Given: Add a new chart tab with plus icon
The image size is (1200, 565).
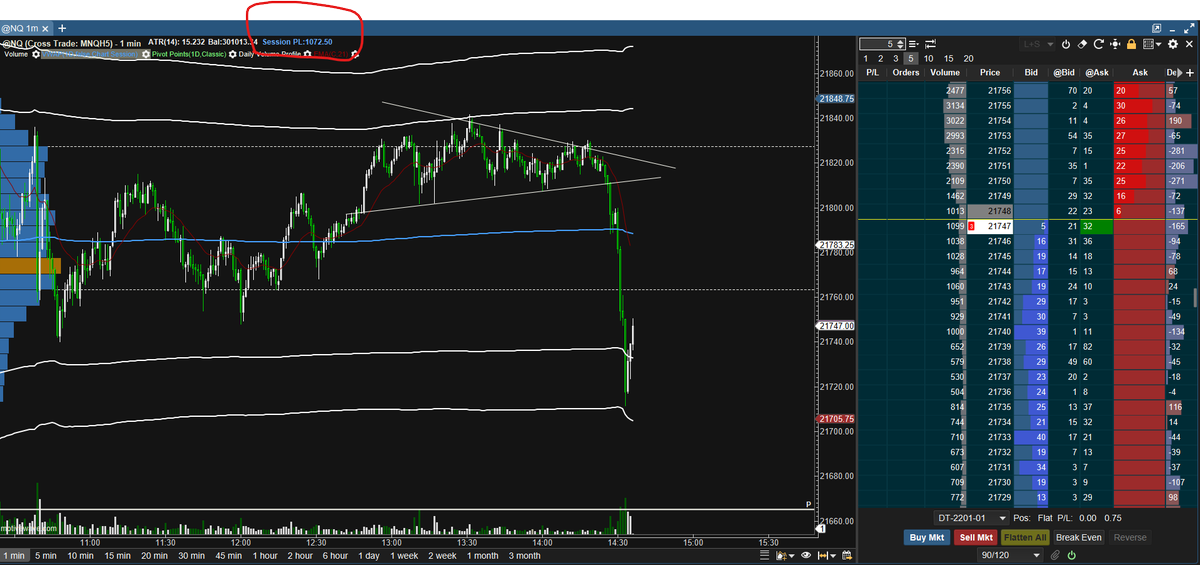Looking at the screenshot, I should click(62, 28).
